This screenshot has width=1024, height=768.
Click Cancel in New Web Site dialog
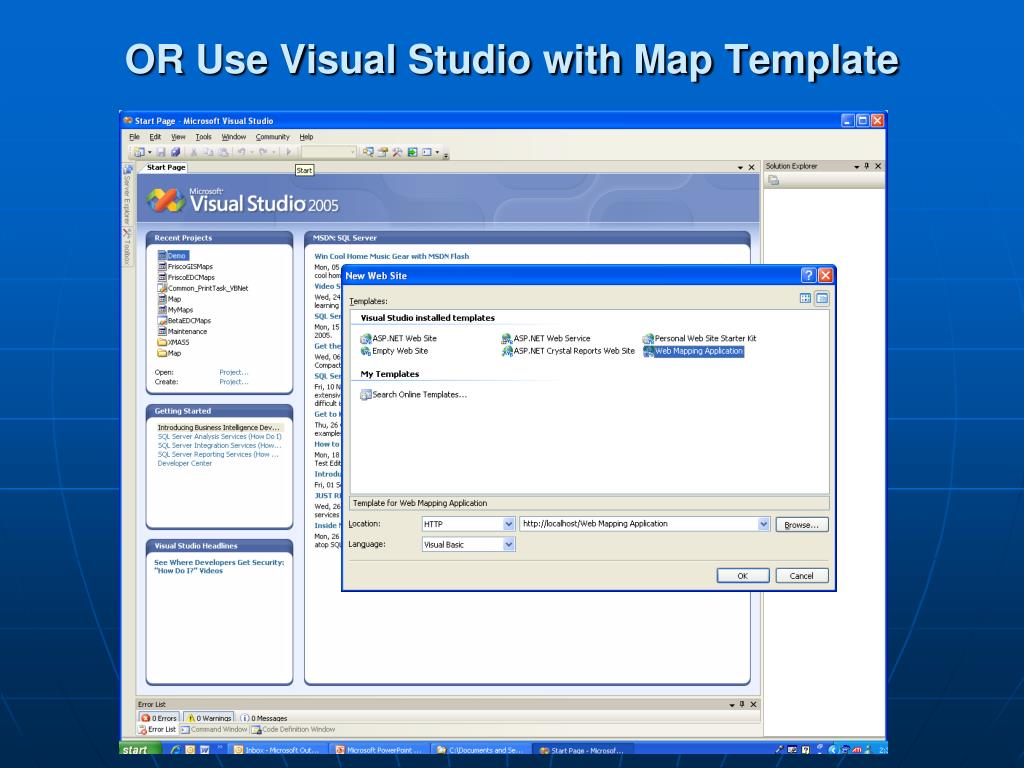[x=802, y=575]
